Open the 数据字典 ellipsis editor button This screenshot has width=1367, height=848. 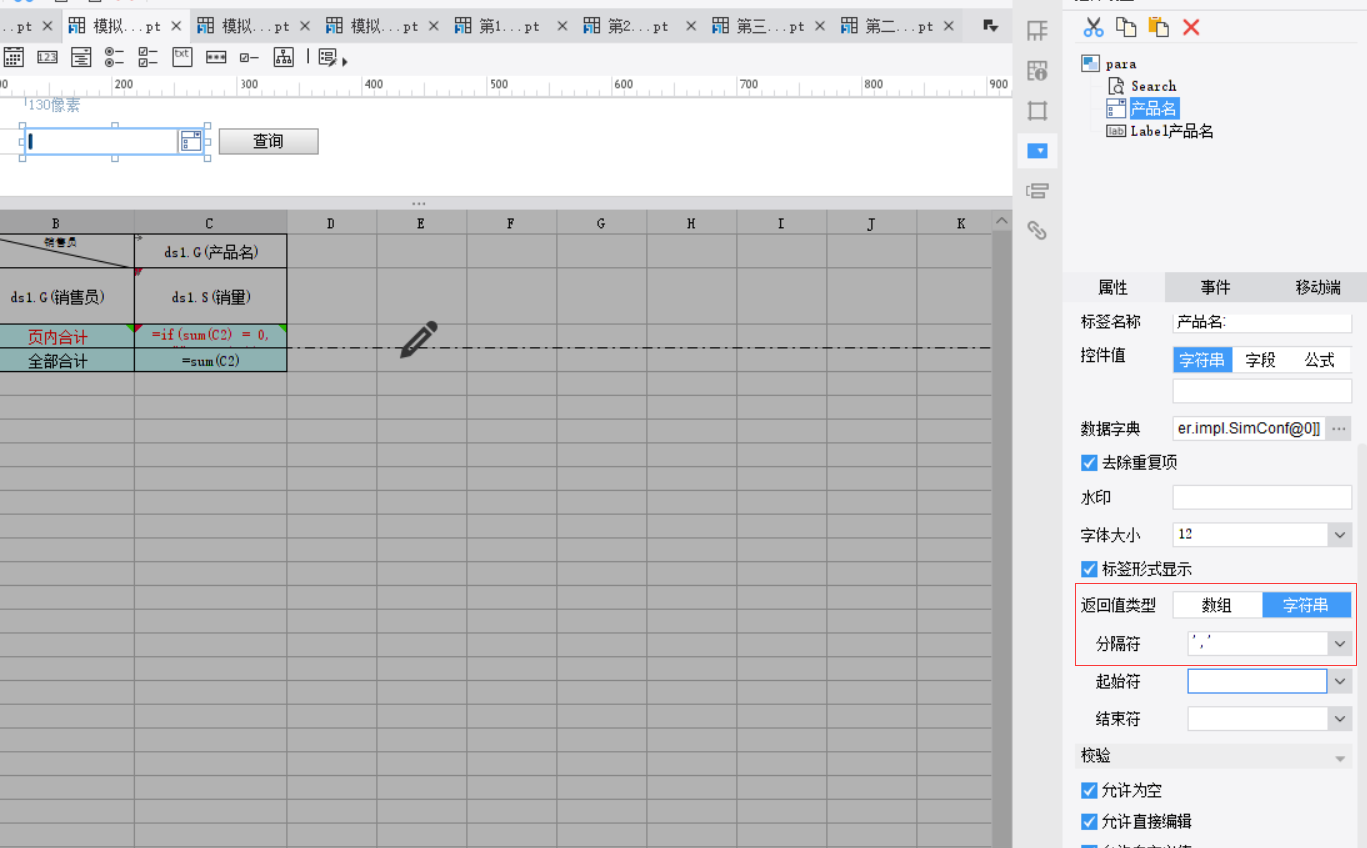coord(1339,429)
